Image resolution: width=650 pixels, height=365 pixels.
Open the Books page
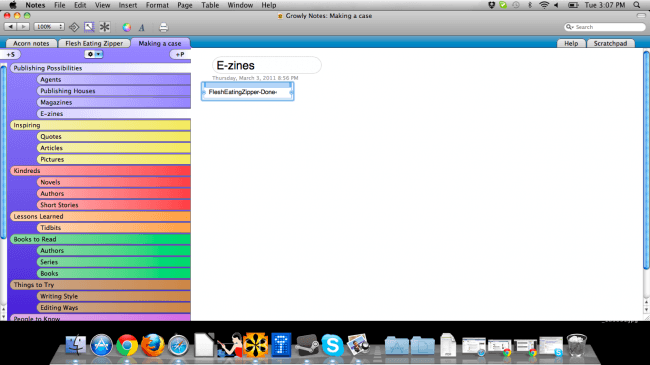[114, 273]
